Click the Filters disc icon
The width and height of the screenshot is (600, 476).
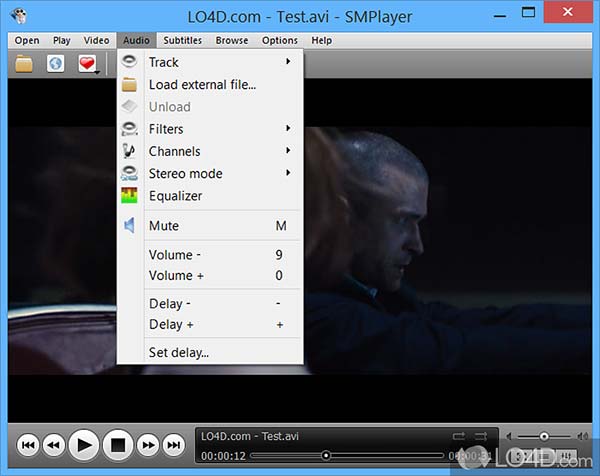click(x=129, y=129)
